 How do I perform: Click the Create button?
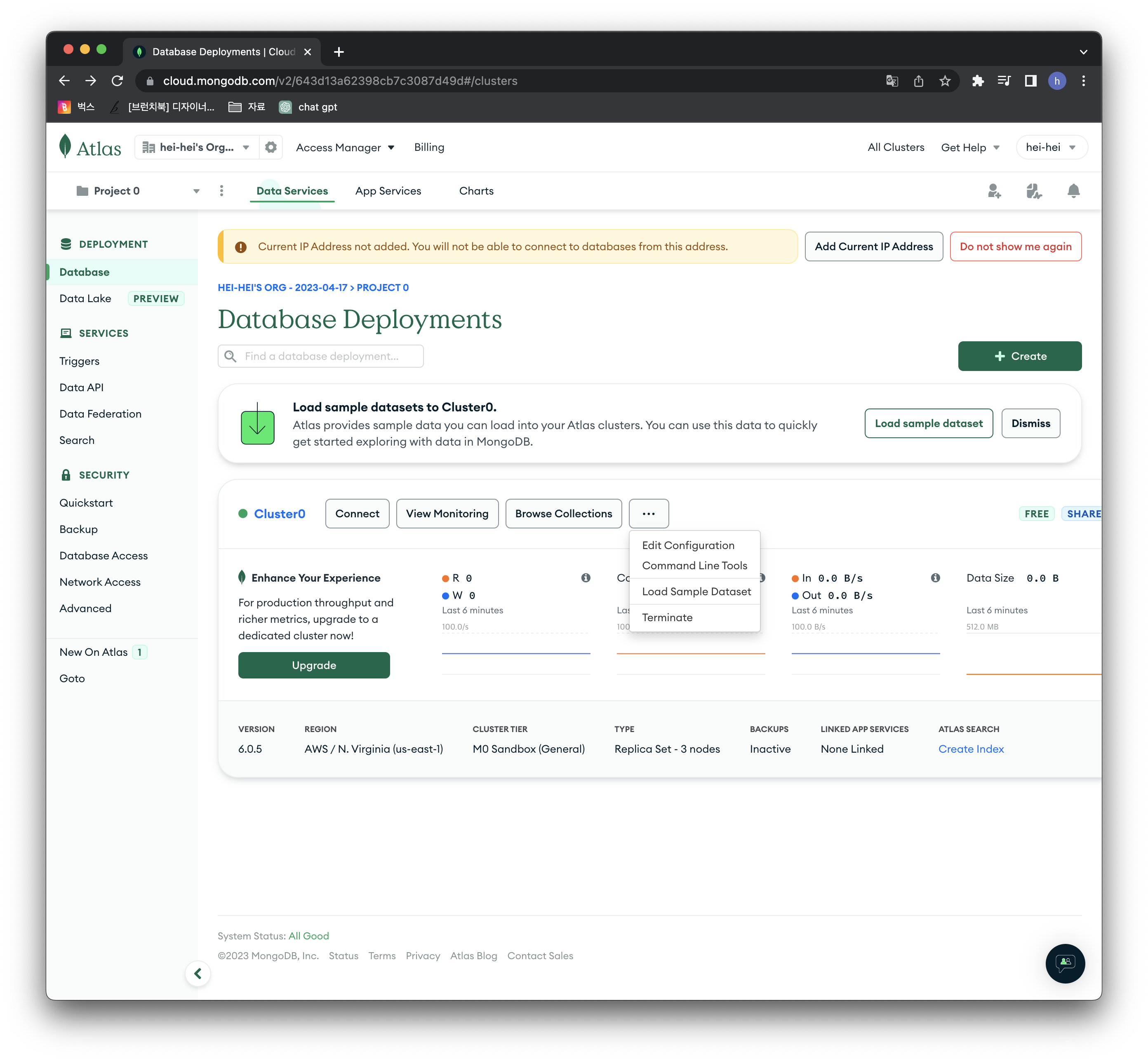[x=1019, y=356]
